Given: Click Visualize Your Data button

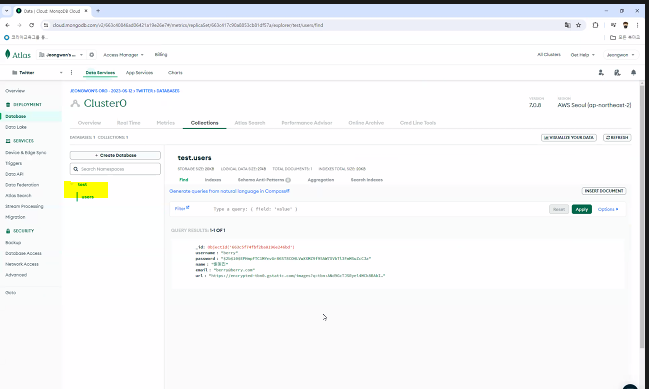Looking at the screenshot, I should pos(569,137).
